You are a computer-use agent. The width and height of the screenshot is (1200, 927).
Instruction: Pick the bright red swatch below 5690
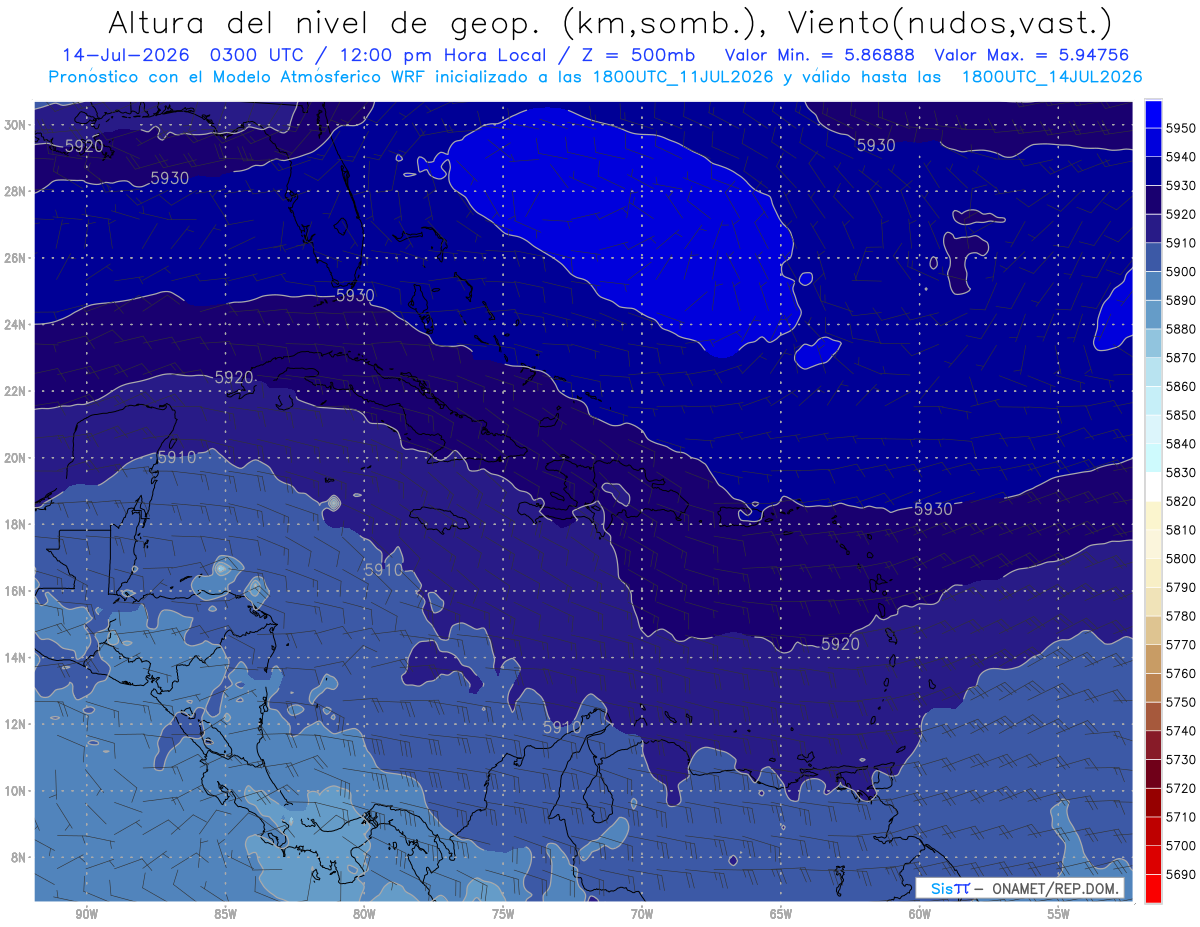pyautogui.click(x=1153, y=888)
